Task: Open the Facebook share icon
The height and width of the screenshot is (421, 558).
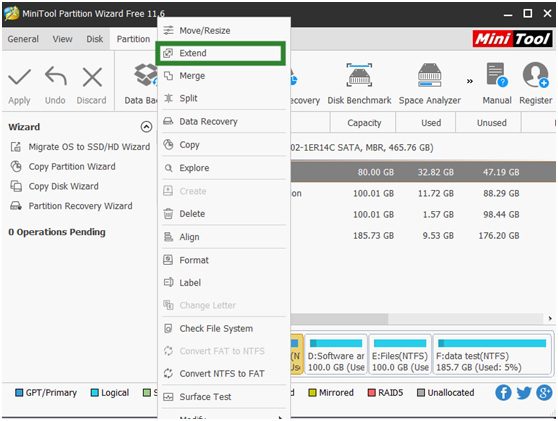Action: (x=503, y=393)
